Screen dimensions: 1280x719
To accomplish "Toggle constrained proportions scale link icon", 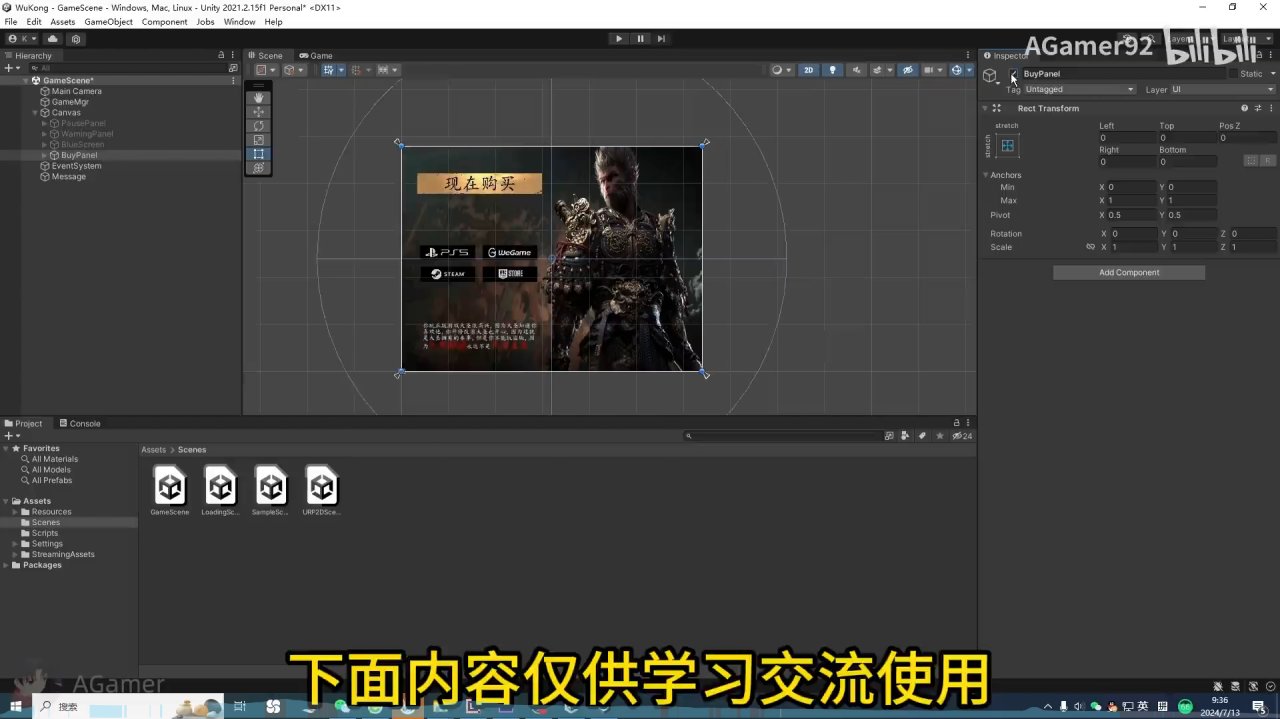I will tap(1090, 247).
